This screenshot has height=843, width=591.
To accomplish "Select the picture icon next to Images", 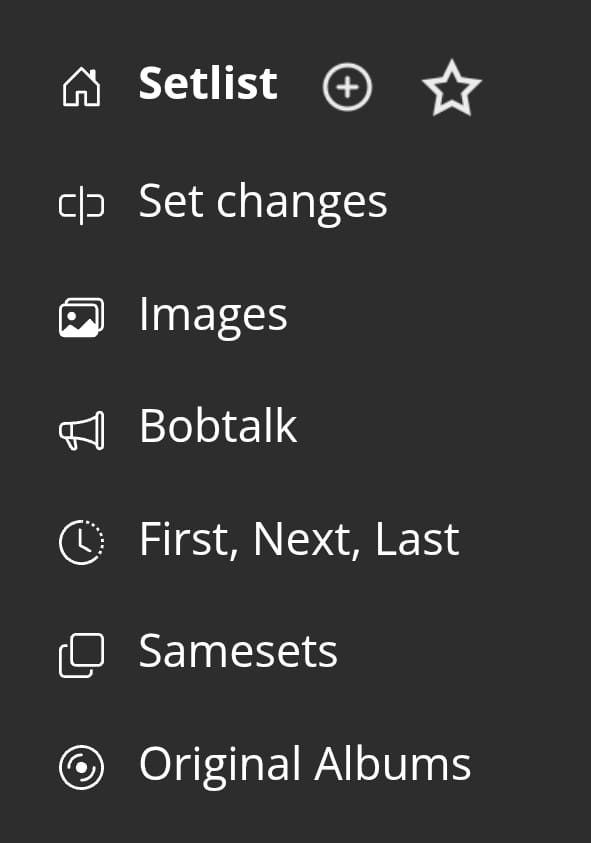I will tap(82, 314).
